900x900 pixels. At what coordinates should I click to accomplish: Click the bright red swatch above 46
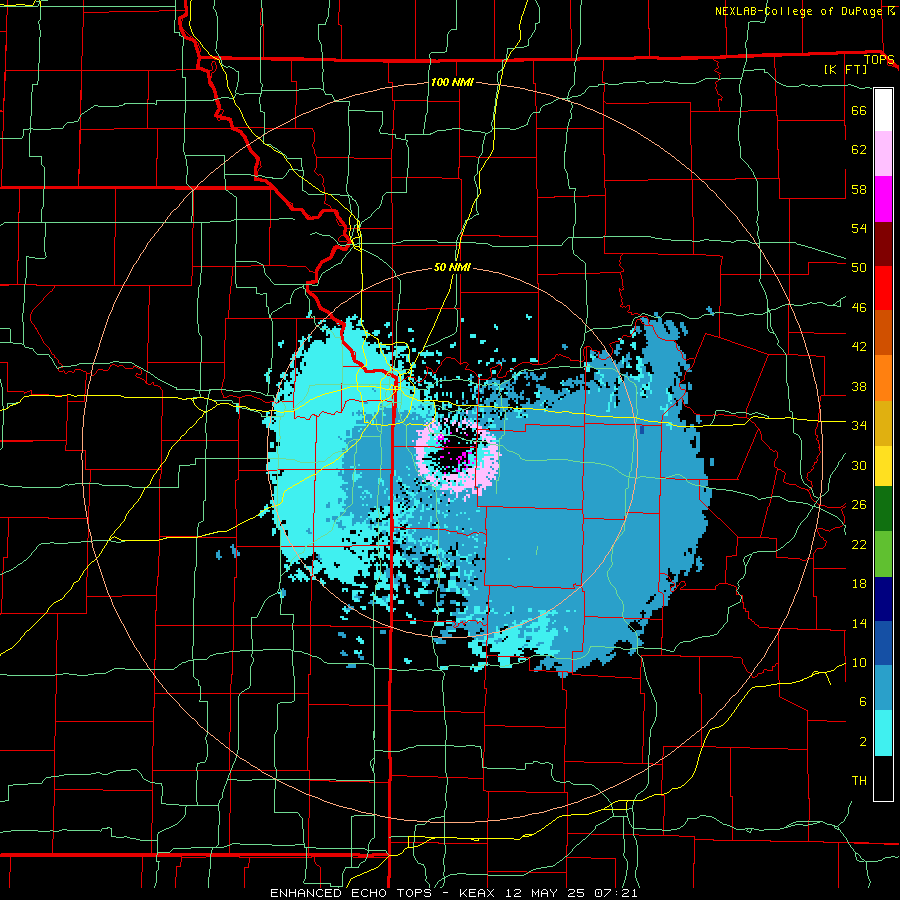pyautogui.click(x=883, y=288)
